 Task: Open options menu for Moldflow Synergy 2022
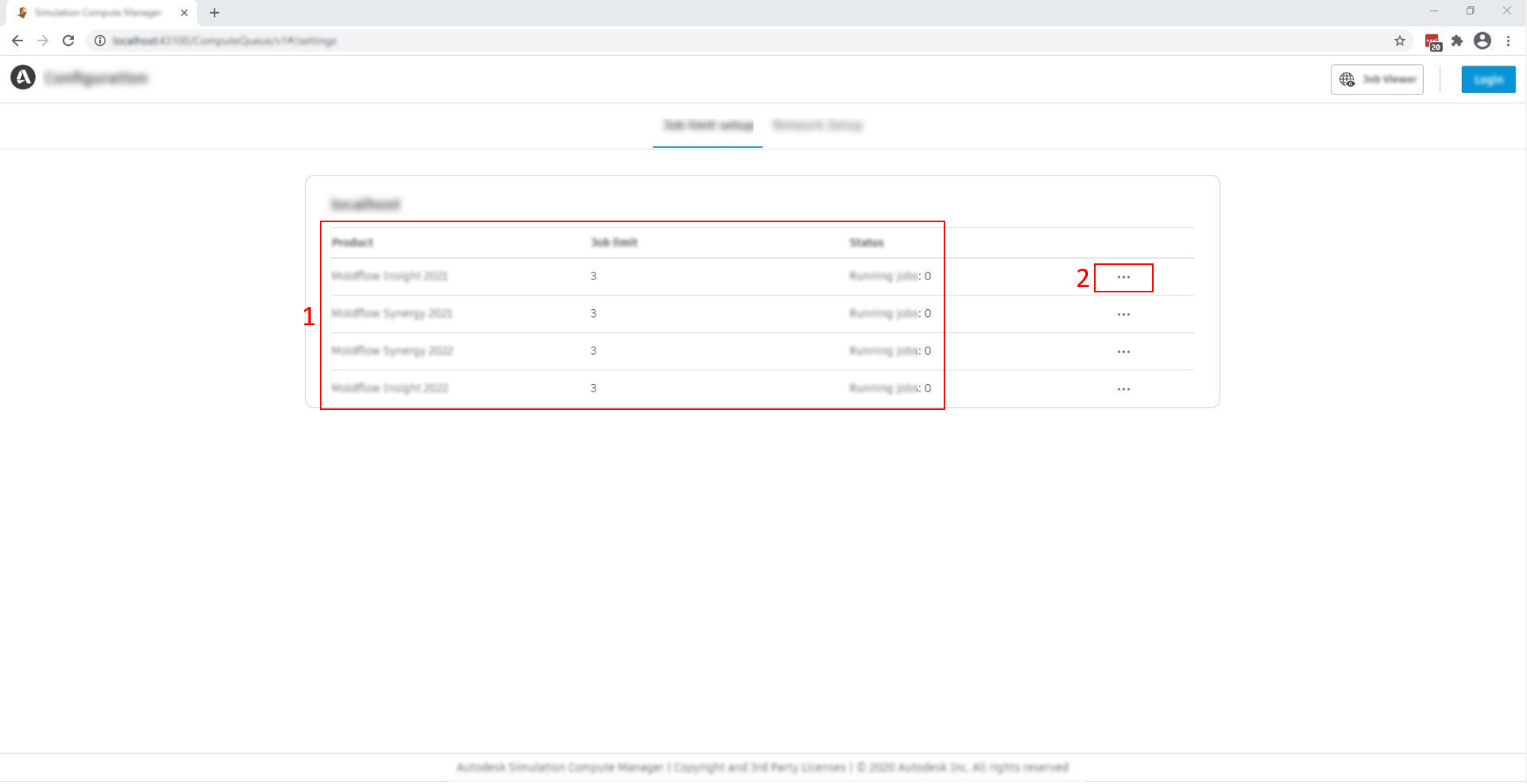click(x=1123, y=352)
